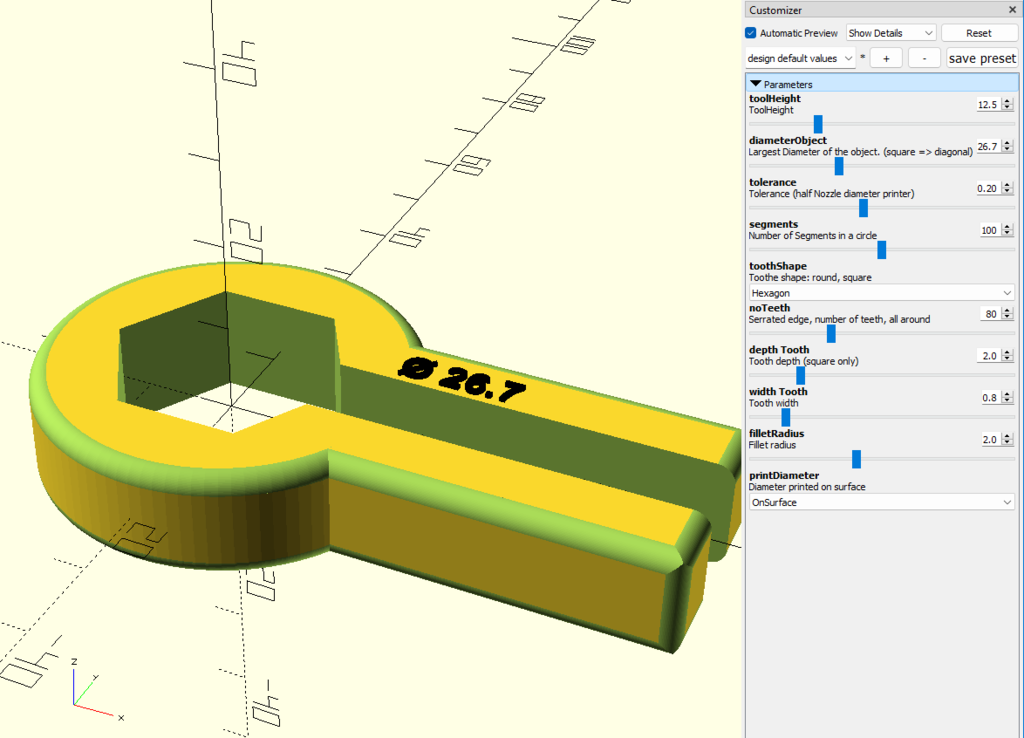The image size is (1024, 738).
Task: Click the plus button to add preset
Action: 885,58
